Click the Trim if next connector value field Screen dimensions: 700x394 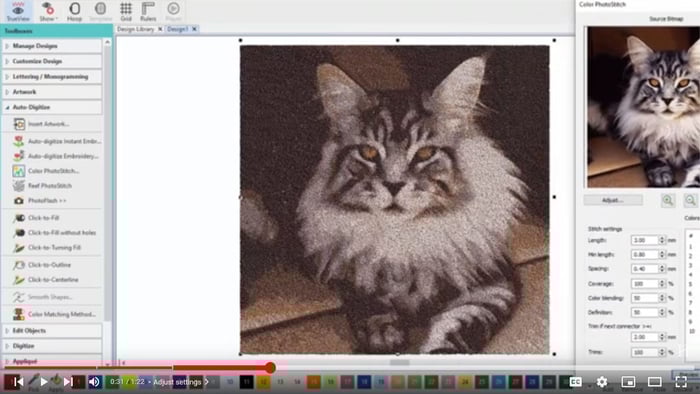click(645, 337)
